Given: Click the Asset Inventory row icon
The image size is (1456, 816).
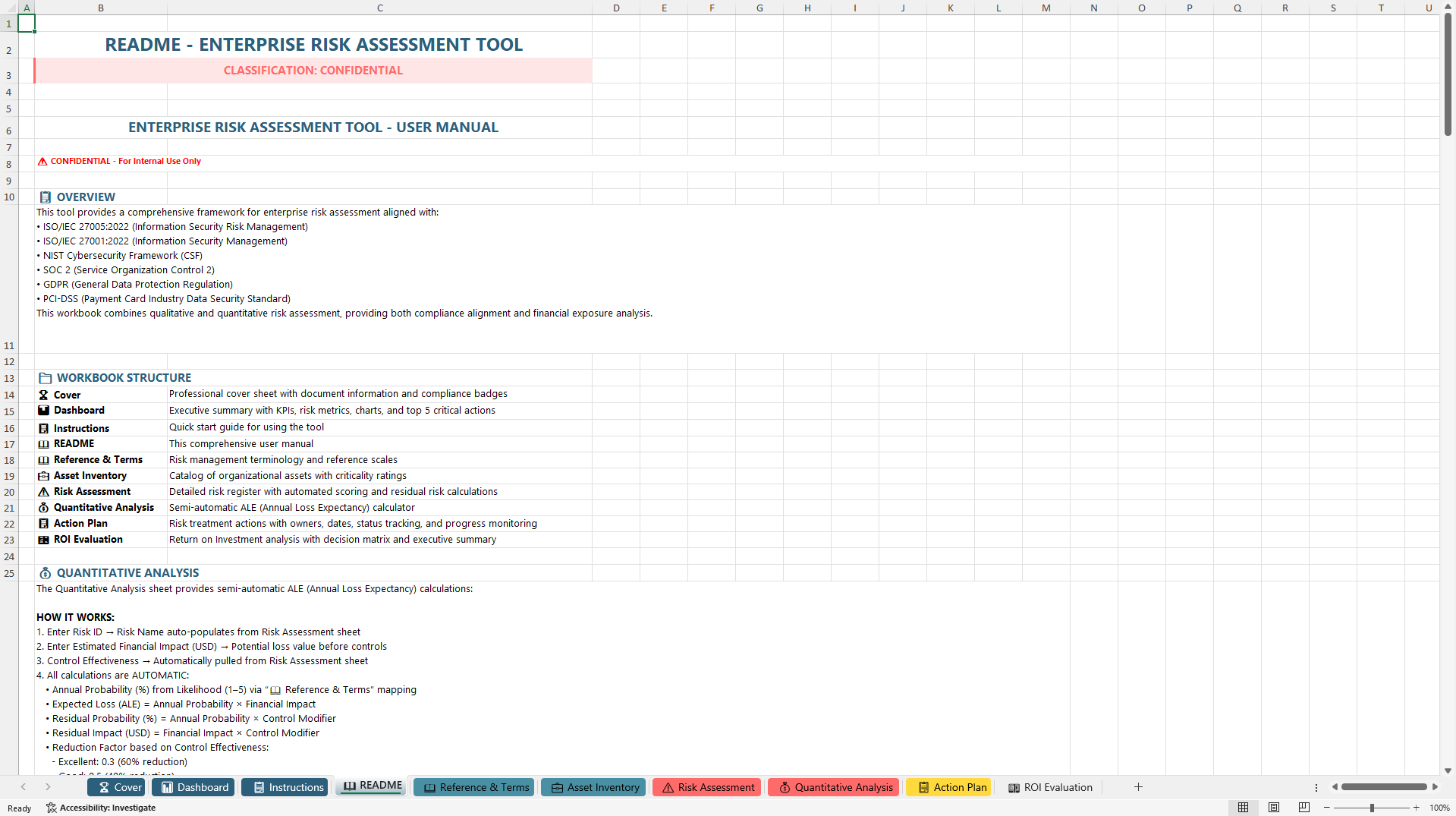Looking at the screenshot, I should click(x=44, y=476).
